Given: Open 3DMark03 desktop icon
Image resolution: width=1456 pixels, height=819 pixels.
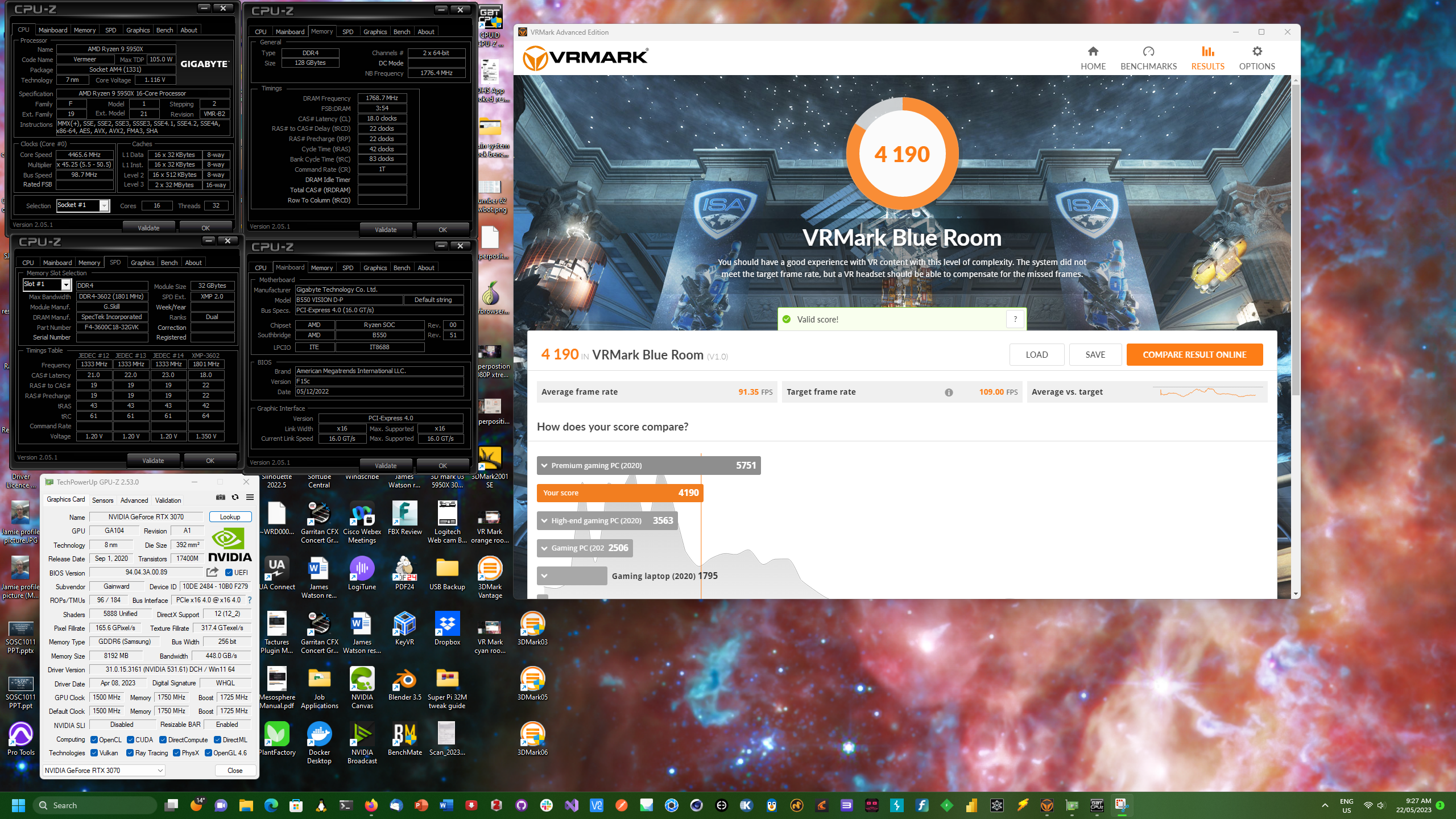Looking at the screenshot, I should (532, 628).
